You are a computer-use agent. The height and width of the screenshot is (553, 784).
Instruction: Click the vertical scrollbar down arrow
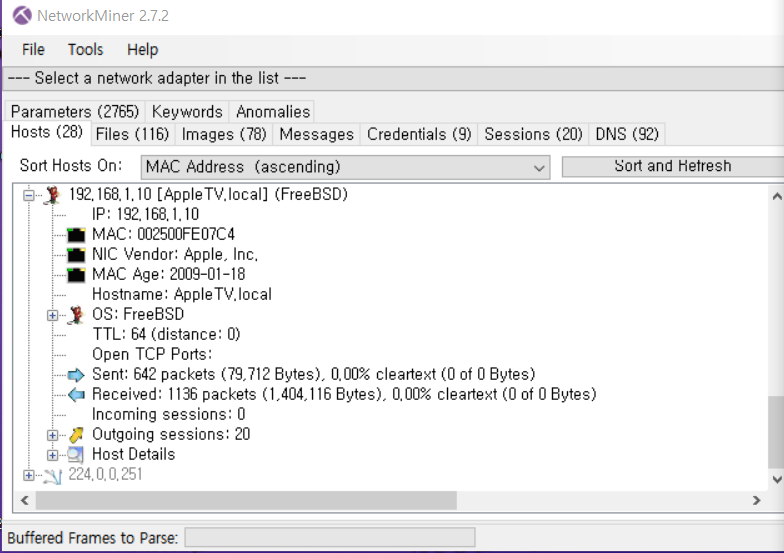[x=776, y=480]
